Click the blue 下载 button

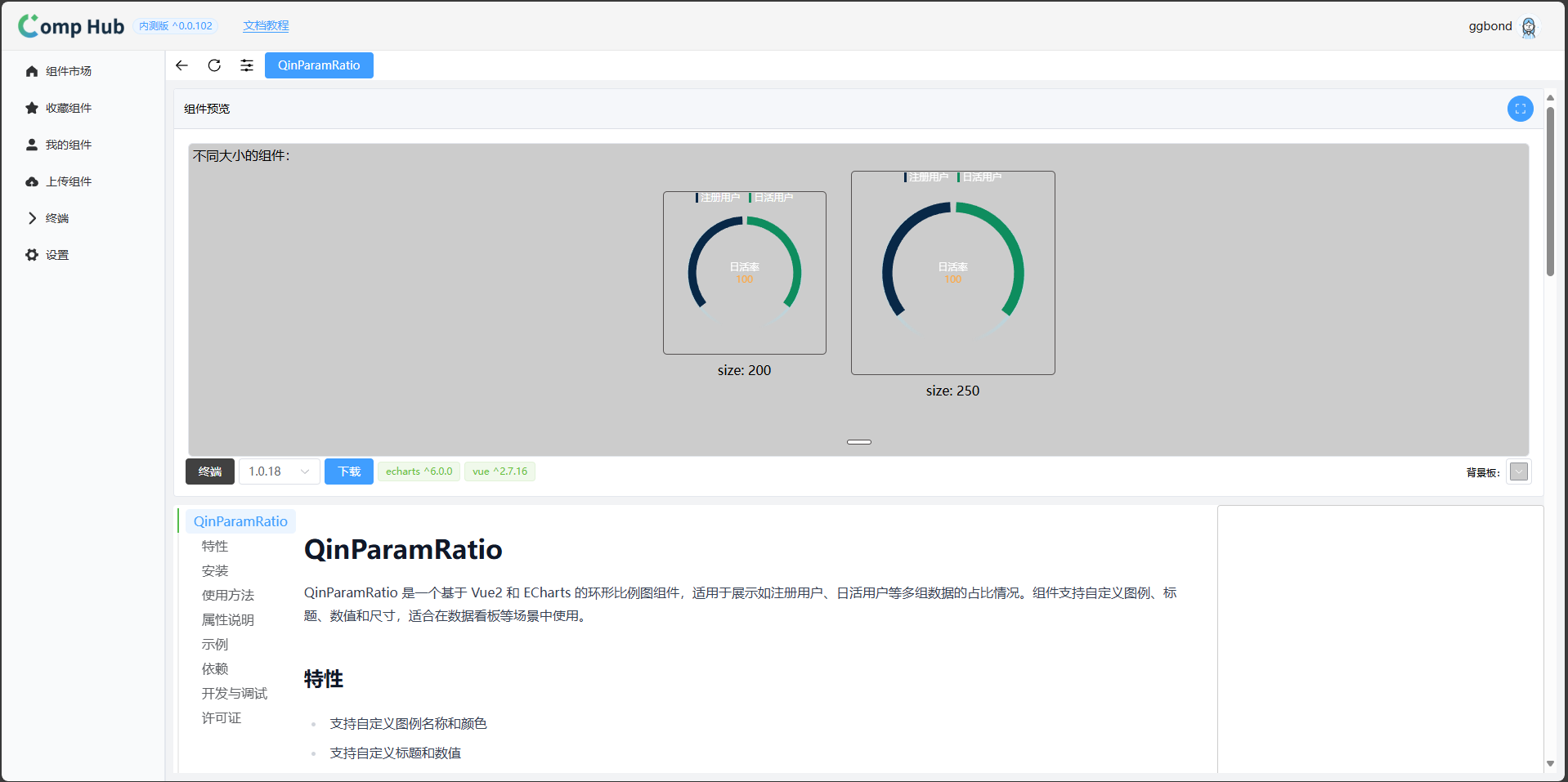(x=349, y=471)
